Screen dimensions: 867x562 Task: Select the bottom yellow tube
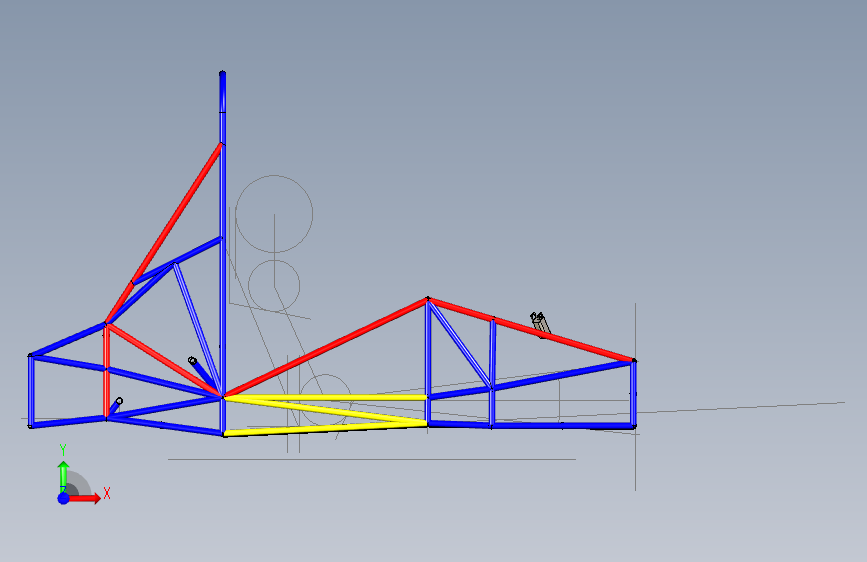(x=326, y=429)
